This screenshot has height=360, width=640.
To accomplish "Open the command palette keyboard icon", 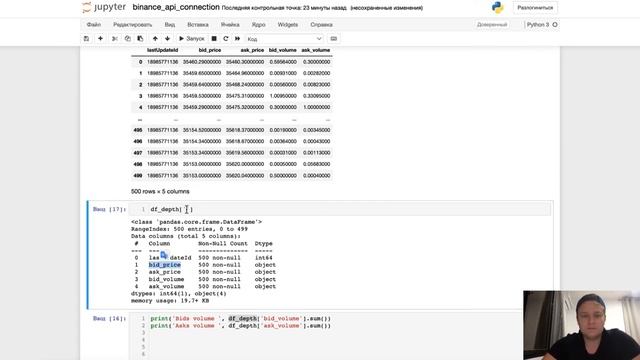I will click(x=333, y=38).
